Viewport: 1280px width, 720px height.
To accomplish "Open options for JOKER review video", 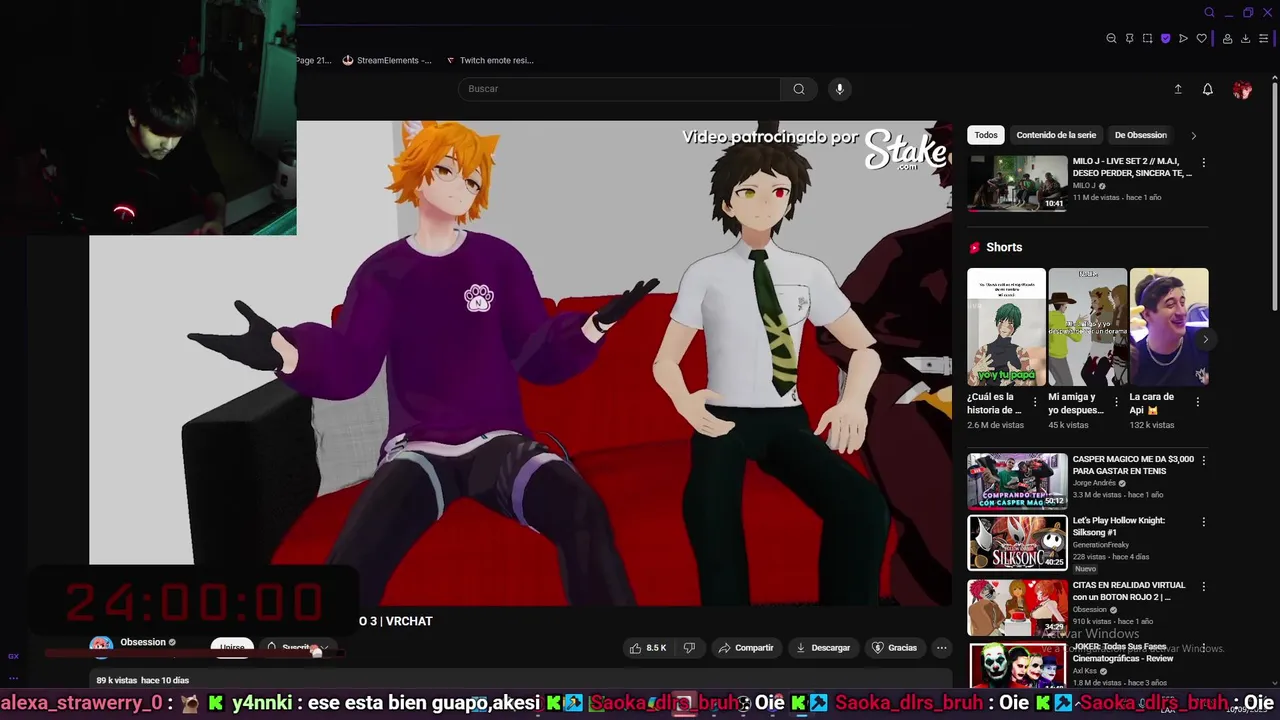I will pyautogui.click(x=1203, y=648).
